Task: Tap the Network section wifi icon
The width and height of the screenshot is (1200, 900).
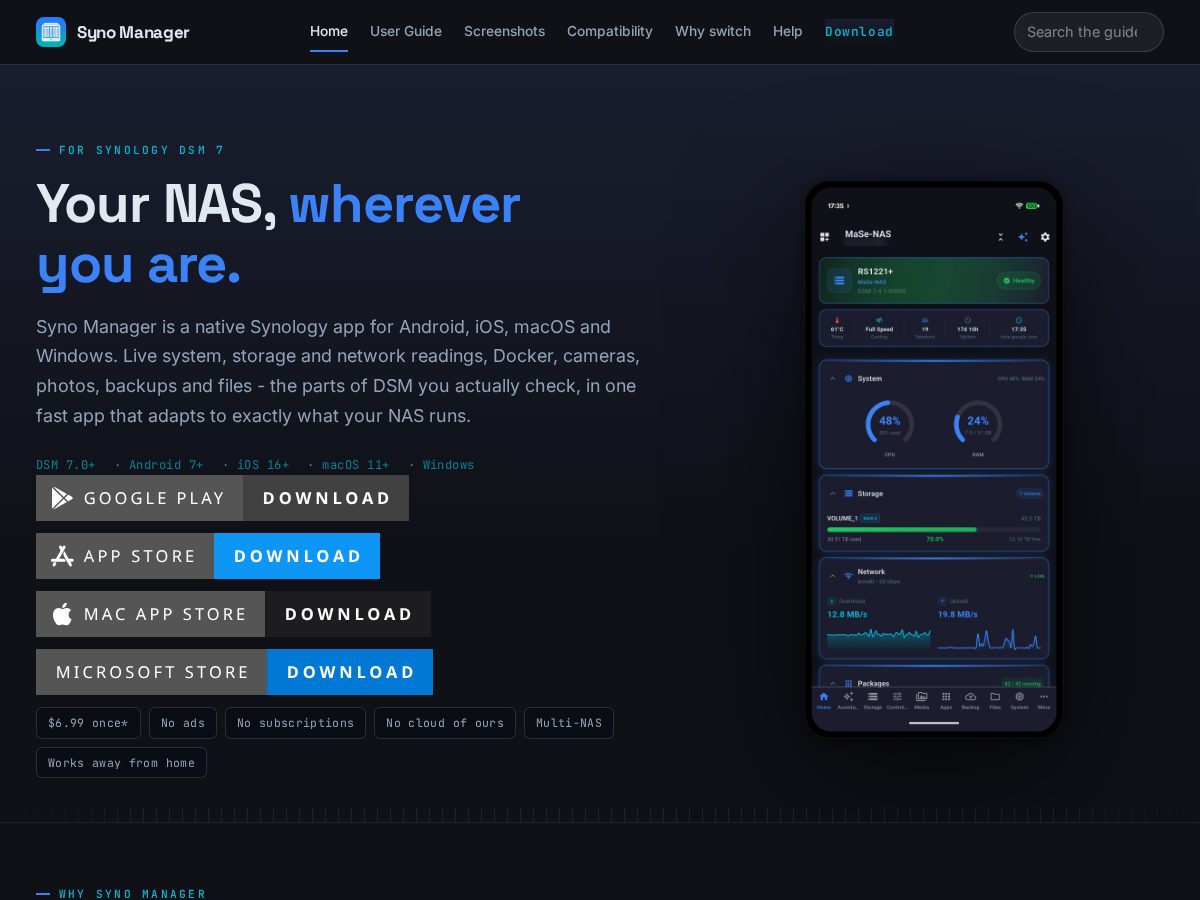Action: coord(848,576)
